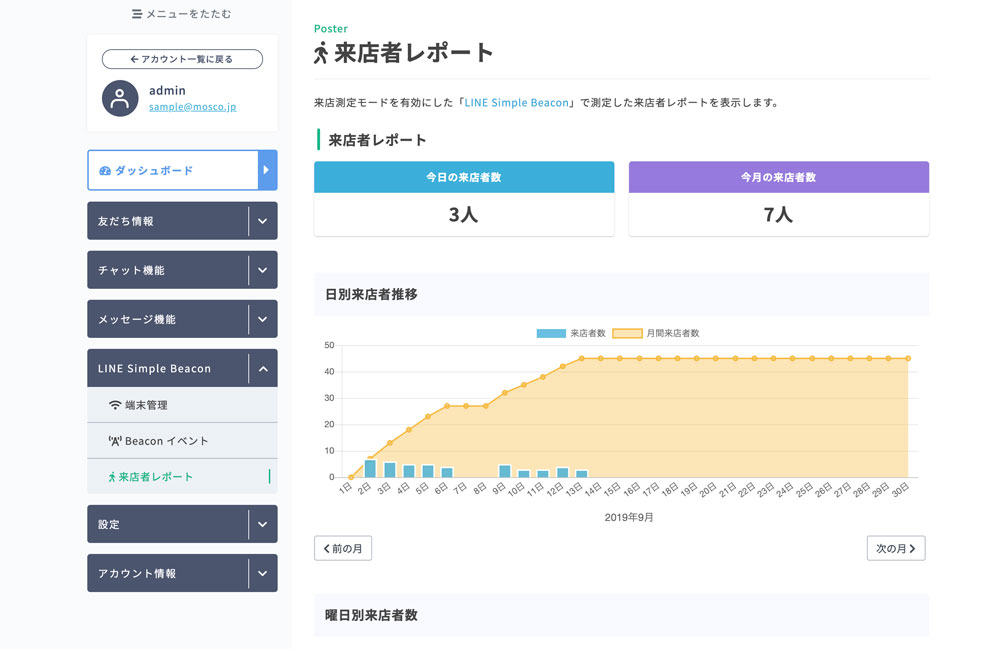Screen dimensions: 1000x649
Task: Select 来店者レポート submenu item
Action: (x=182, y=476)
